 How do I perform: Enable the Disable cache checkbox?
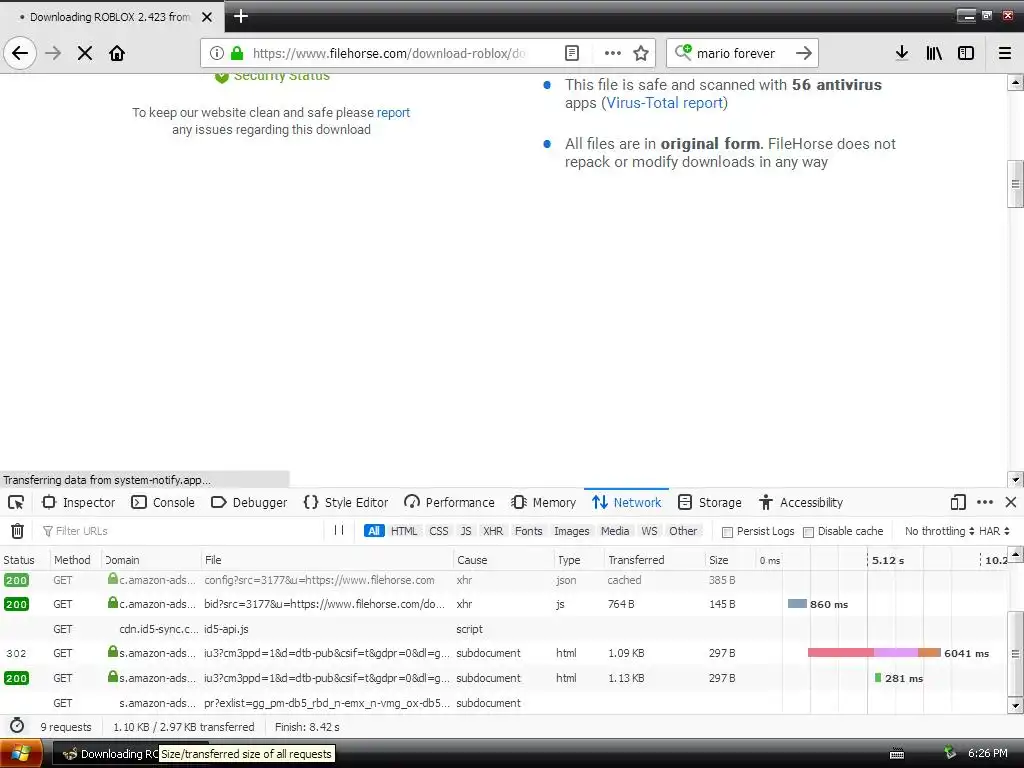click(808, 532)
